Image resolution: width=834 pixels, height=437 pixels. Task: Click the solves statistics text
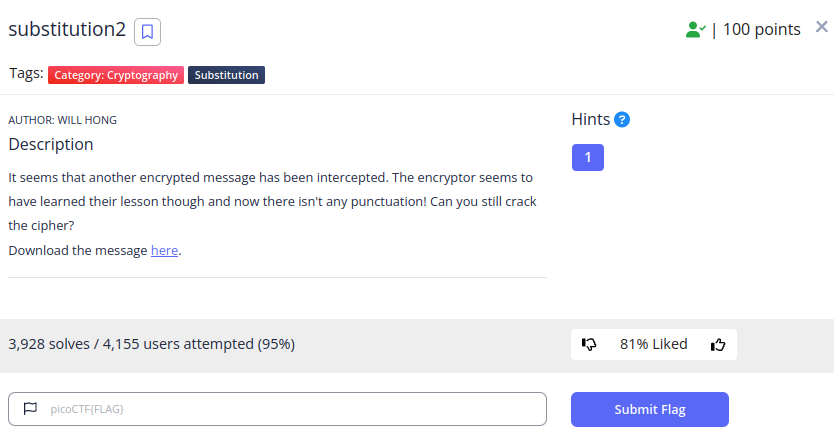pos(152,344)
